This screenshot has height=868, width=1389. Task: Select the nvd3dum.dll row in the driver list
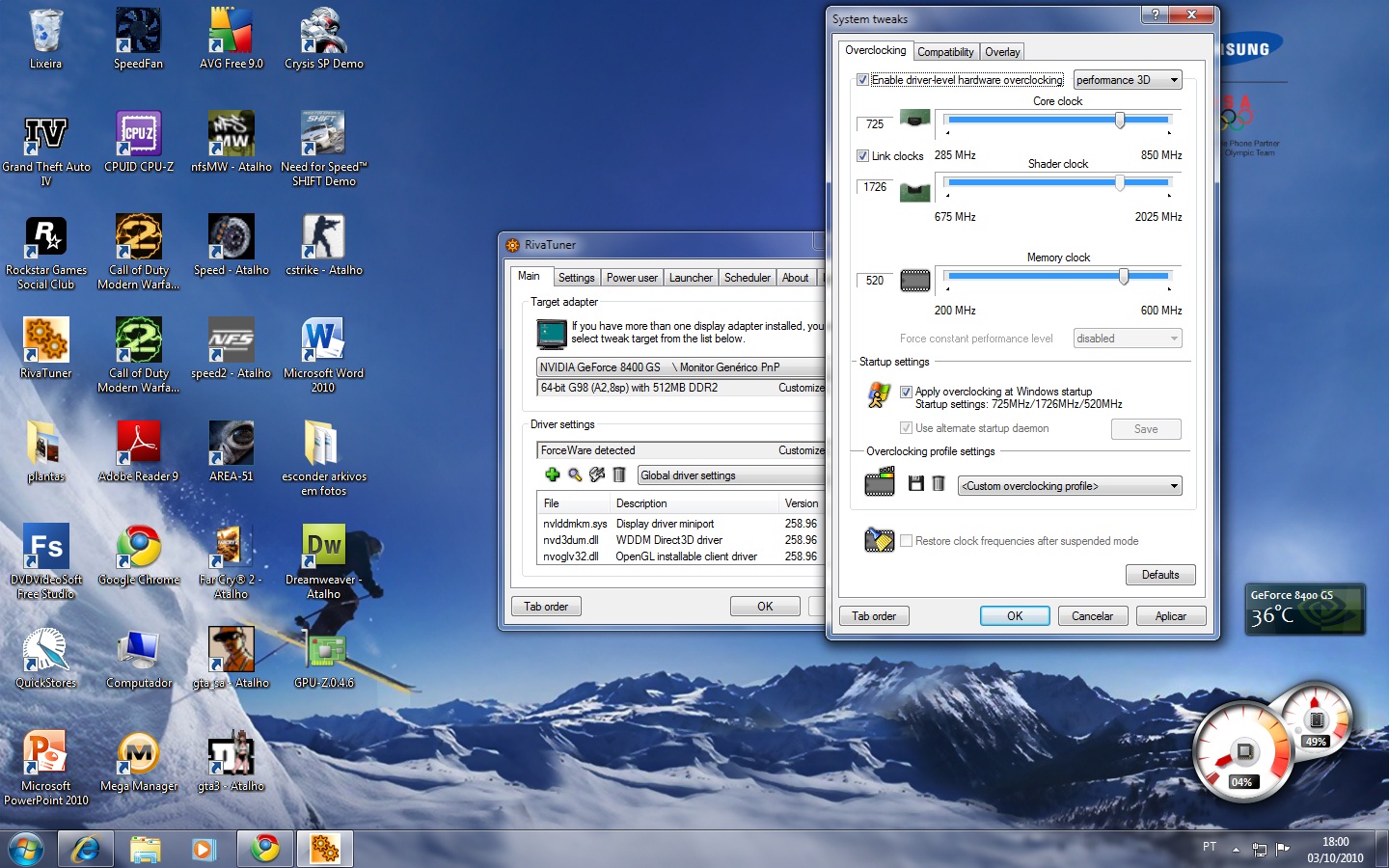click(681, 540)
